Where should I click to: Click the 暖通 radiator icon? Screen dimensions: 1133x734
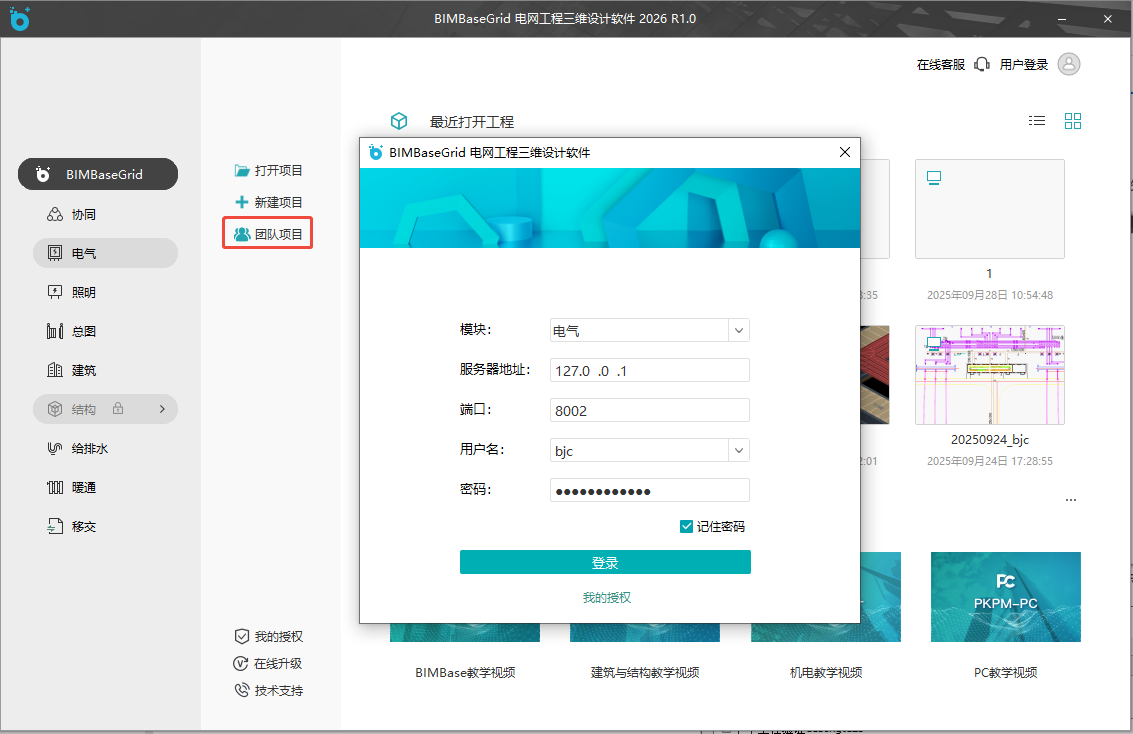point(55,488)
